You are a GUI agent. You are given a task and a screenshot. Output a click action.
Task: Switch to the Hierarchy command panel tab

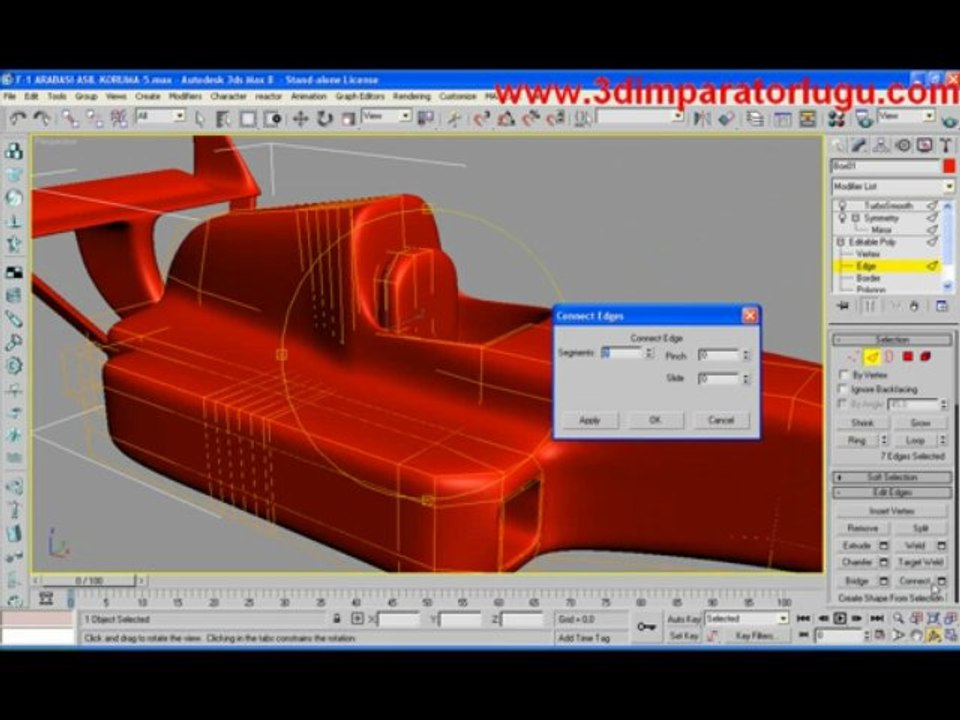(x=881, y=145)
